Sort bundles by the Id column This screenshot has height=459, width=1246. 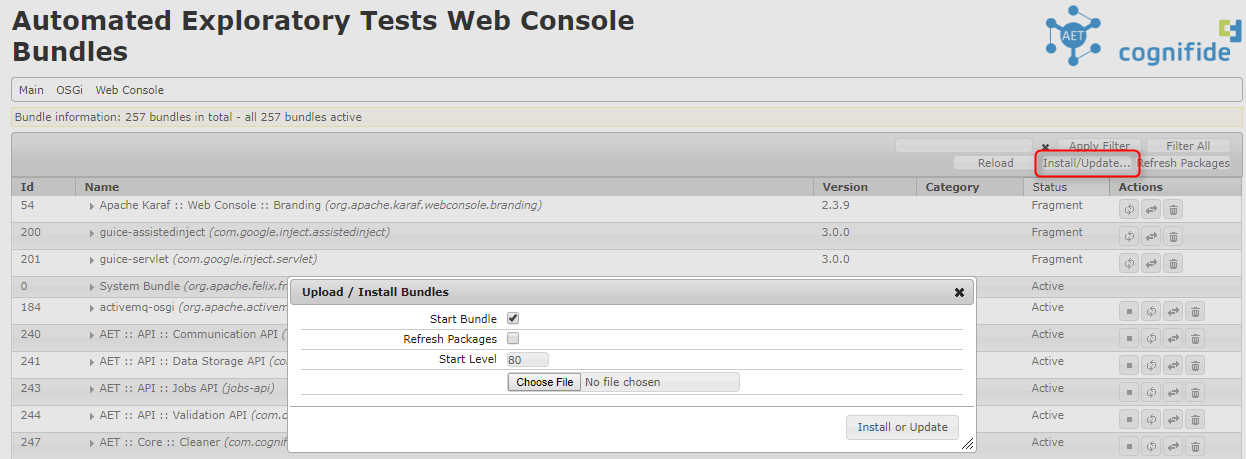[44, 187]
